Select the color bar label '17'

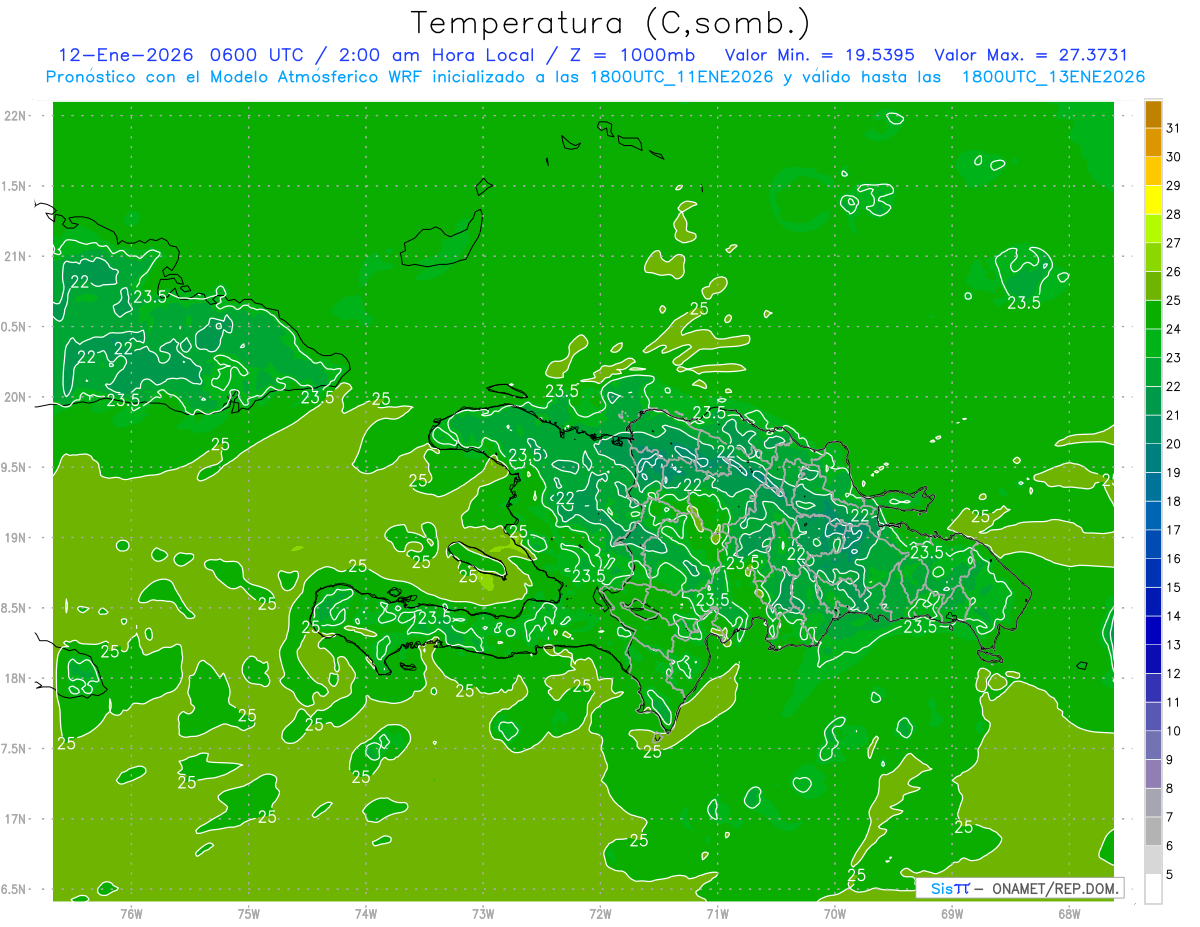pos(1173,530)
